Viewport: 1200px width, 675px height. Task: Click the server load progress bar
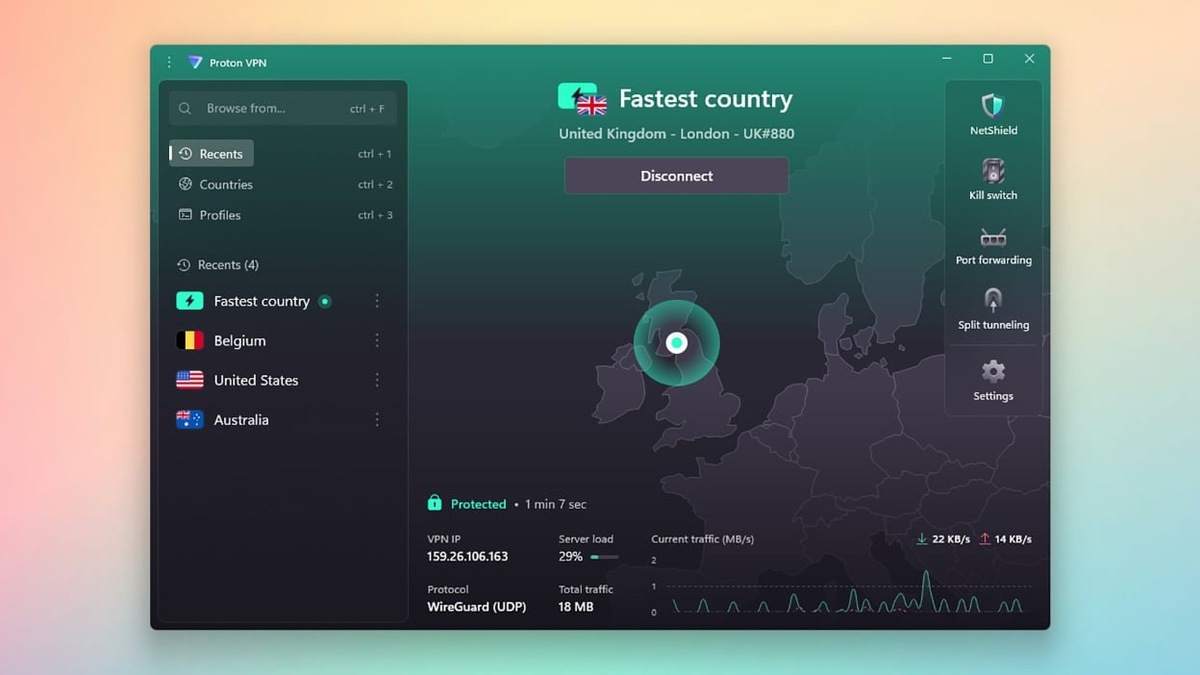point(604,557)
